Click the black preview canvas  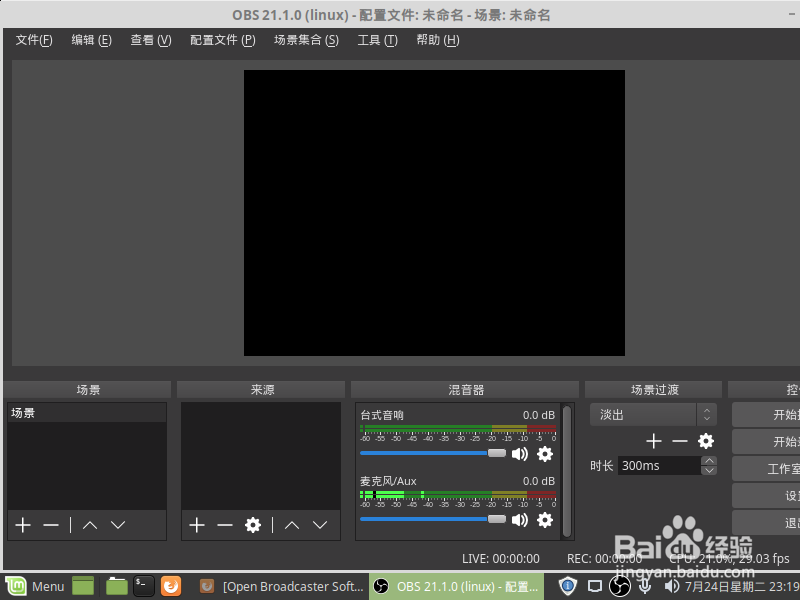click(x=434, y=213)
